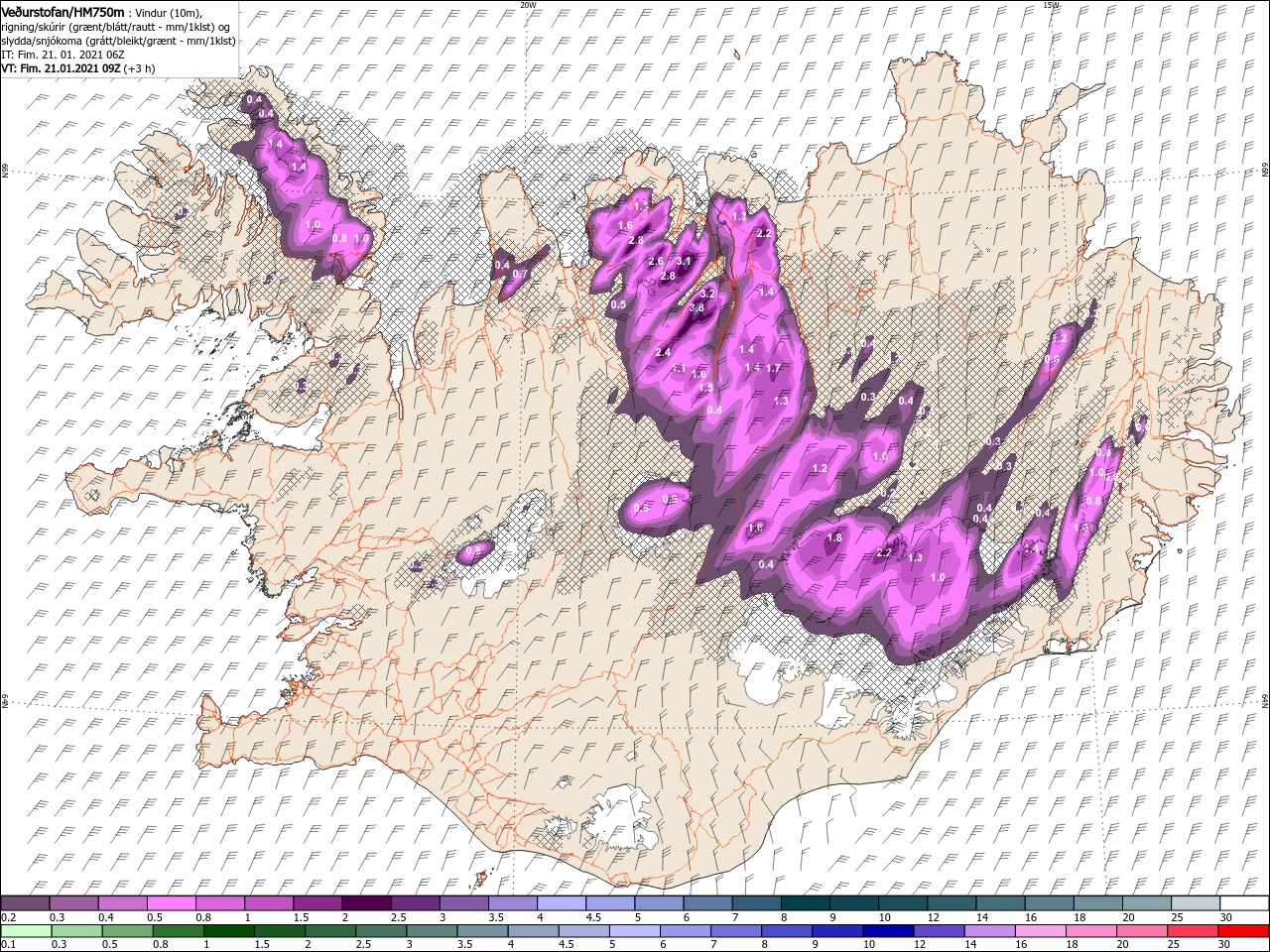Select the pale green rain swatch at 0.1
Viewport: 1270px width, 952px height.
tap(26, 931)
